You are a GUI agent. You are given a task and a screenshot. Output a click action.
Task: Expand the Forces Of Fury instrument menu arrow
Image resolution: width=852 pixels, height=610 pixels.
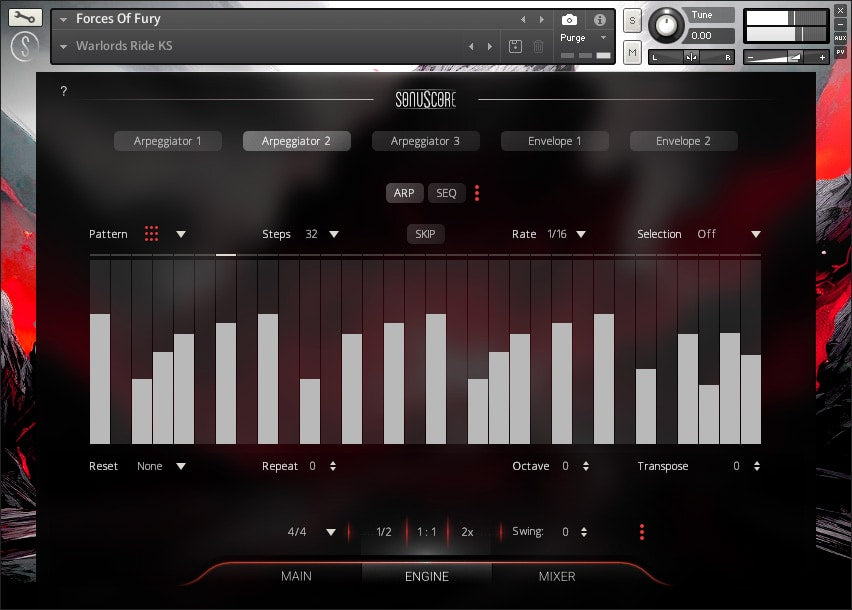[x=64, y=20]
